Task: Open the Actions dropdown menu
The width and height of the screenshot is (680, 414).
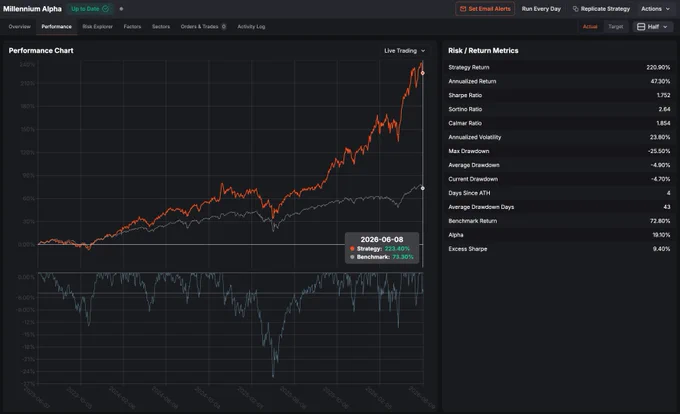Action: pos(655,9)
